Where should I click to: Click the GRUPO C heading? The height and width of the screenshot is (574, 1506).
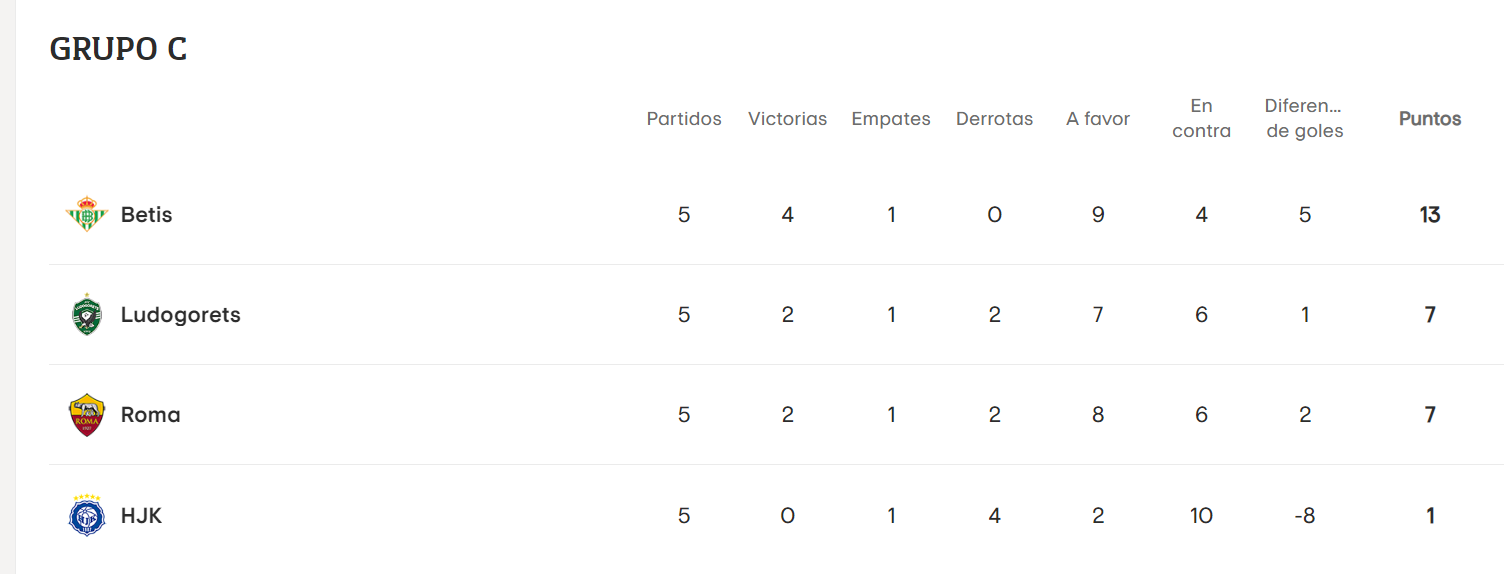point(118,49)
